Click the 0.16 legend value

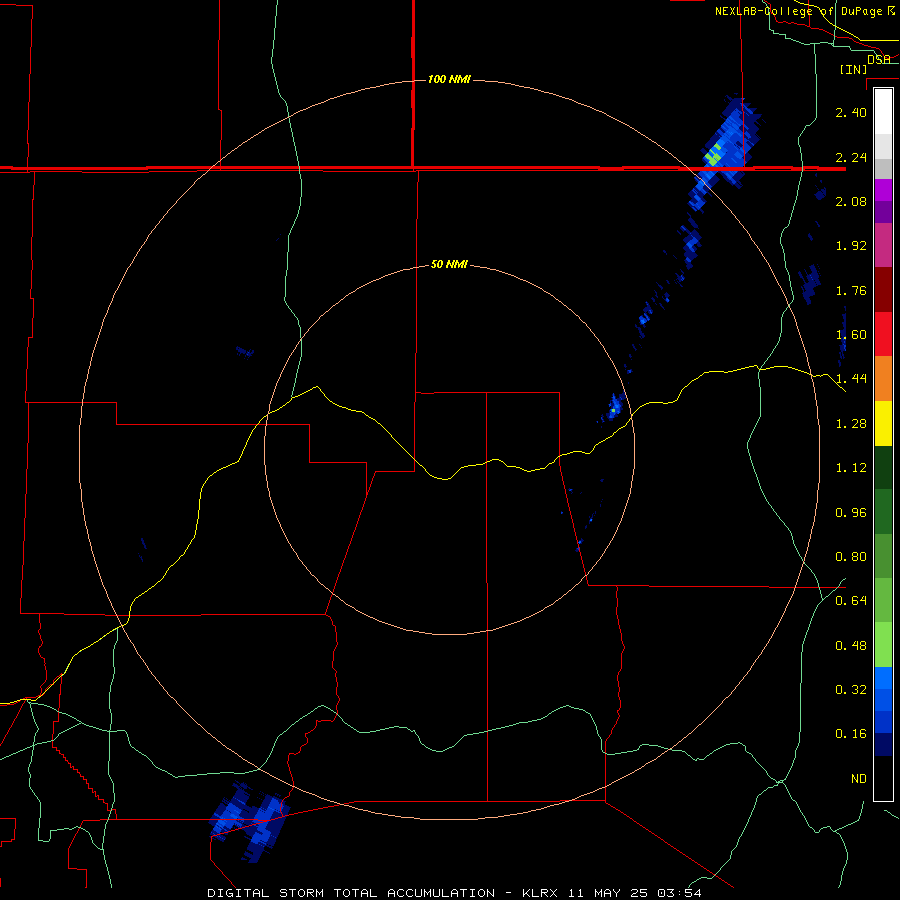tap(851, 734)
